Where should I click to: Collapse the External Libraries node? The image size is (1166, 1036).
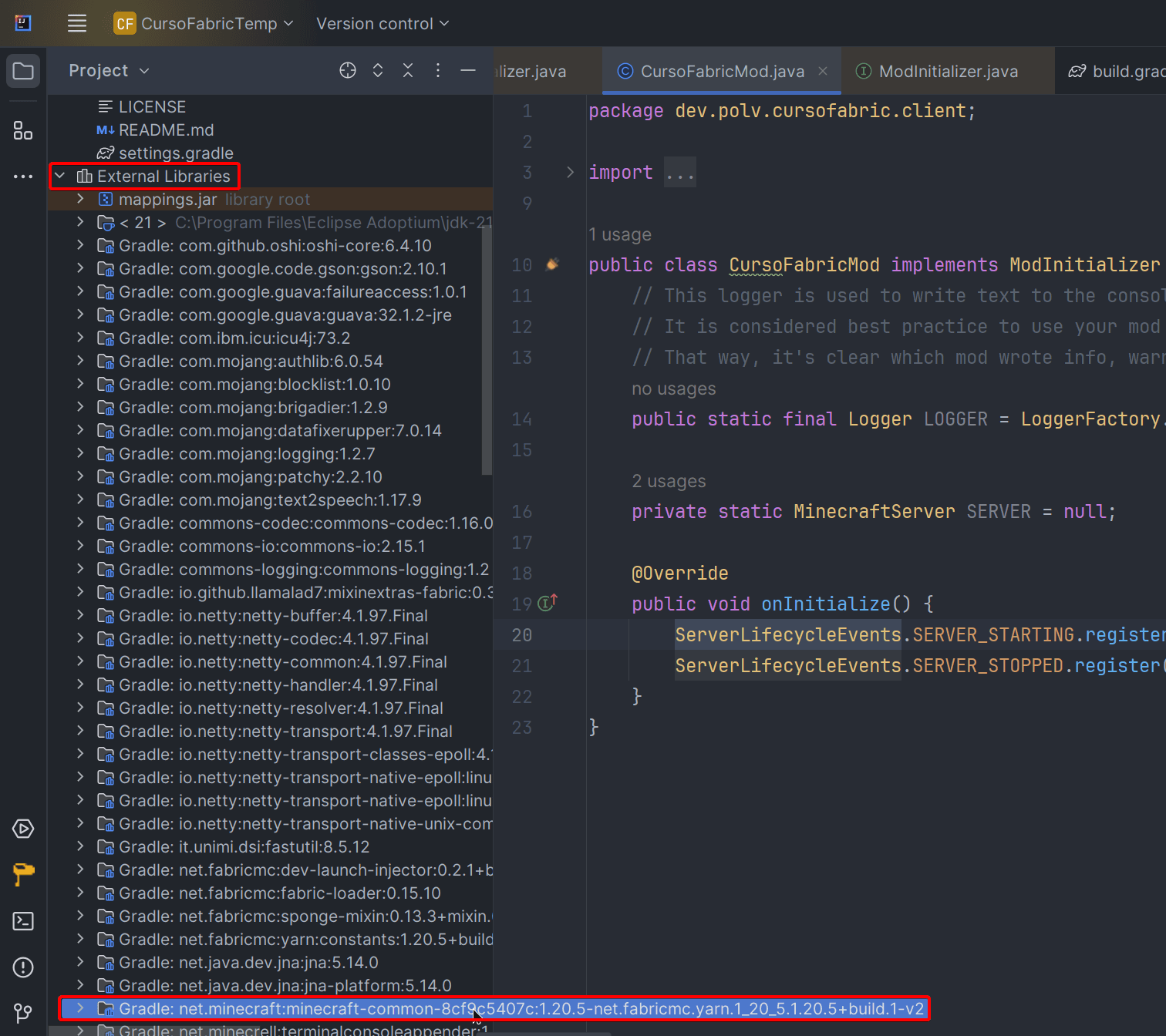[x=60, y=176]
